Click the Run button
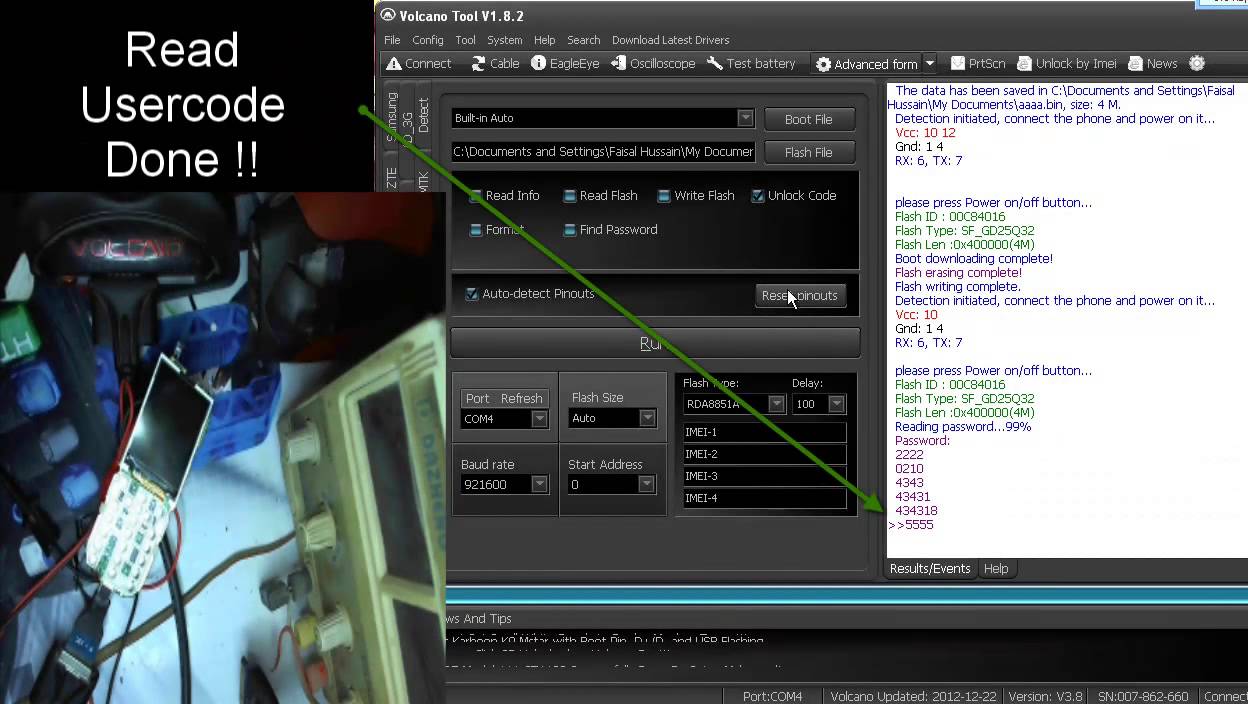Viewport: 1248px width, 704px height. [x=655, y=343]
